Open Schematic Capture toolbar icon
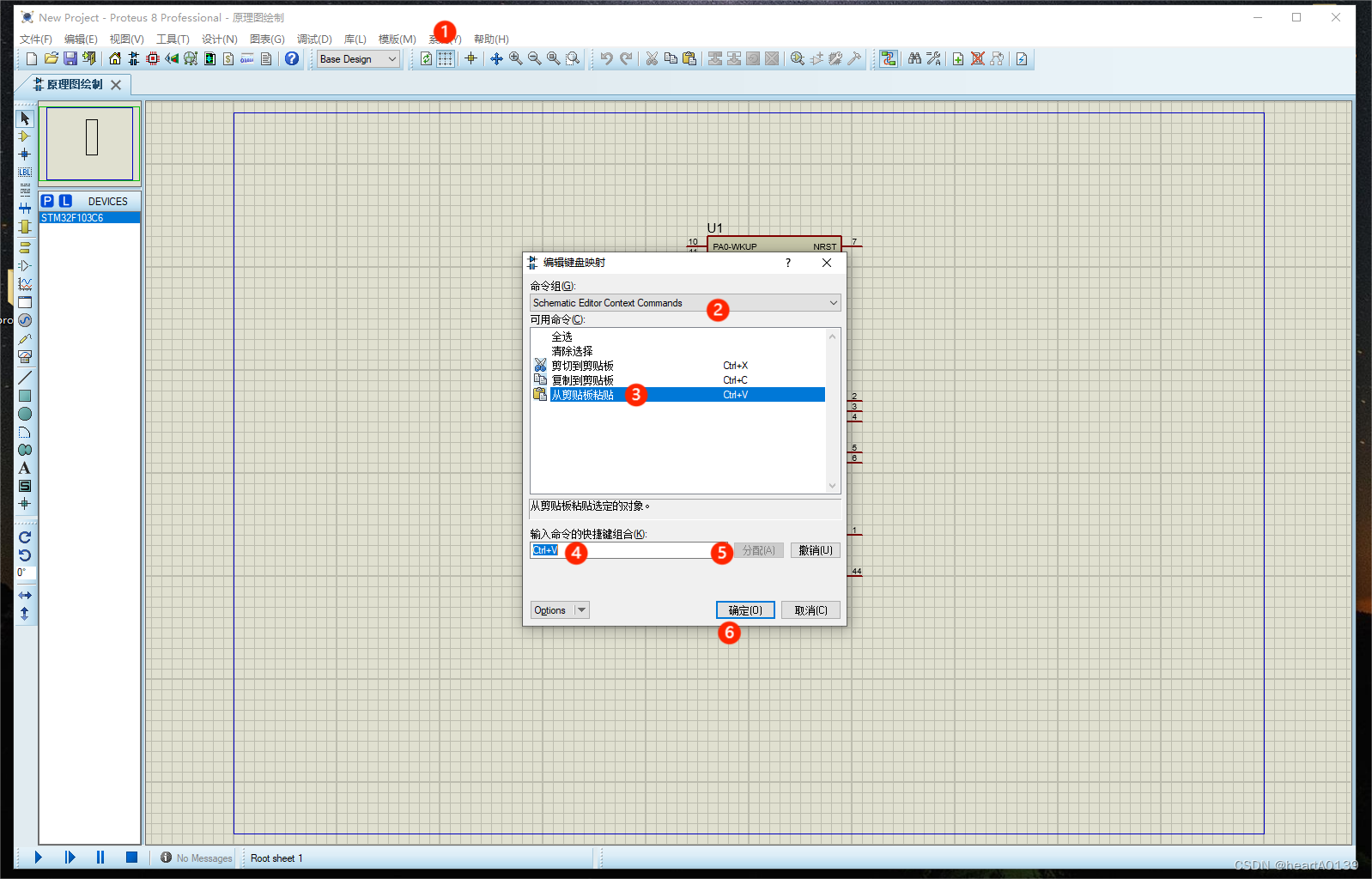Image resolution: width=1372 pixels, height=879 pixels. (134, 58)
